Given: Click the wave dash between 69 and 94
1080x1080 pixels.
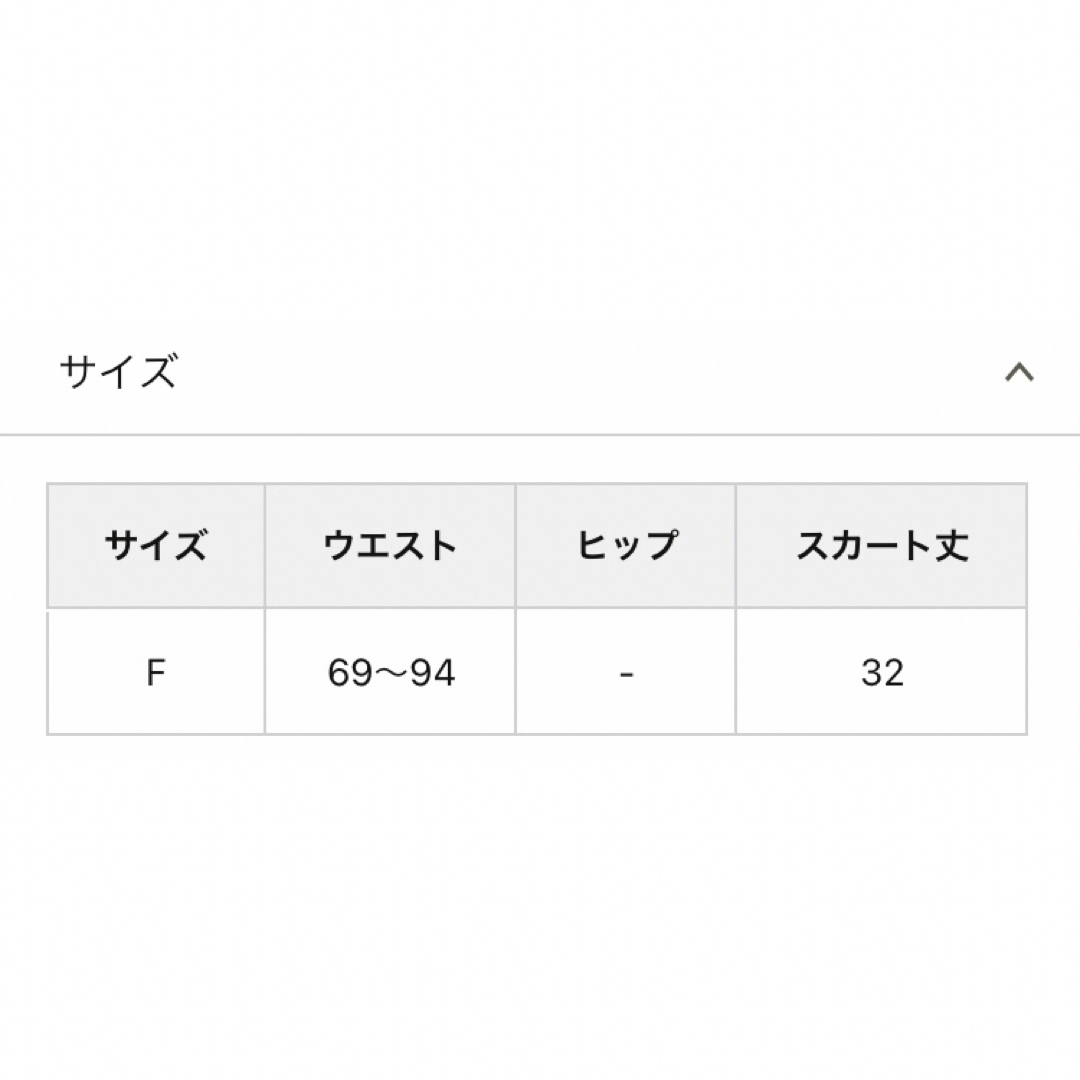Looking at the screenshot, I should (x=391, y=673).
